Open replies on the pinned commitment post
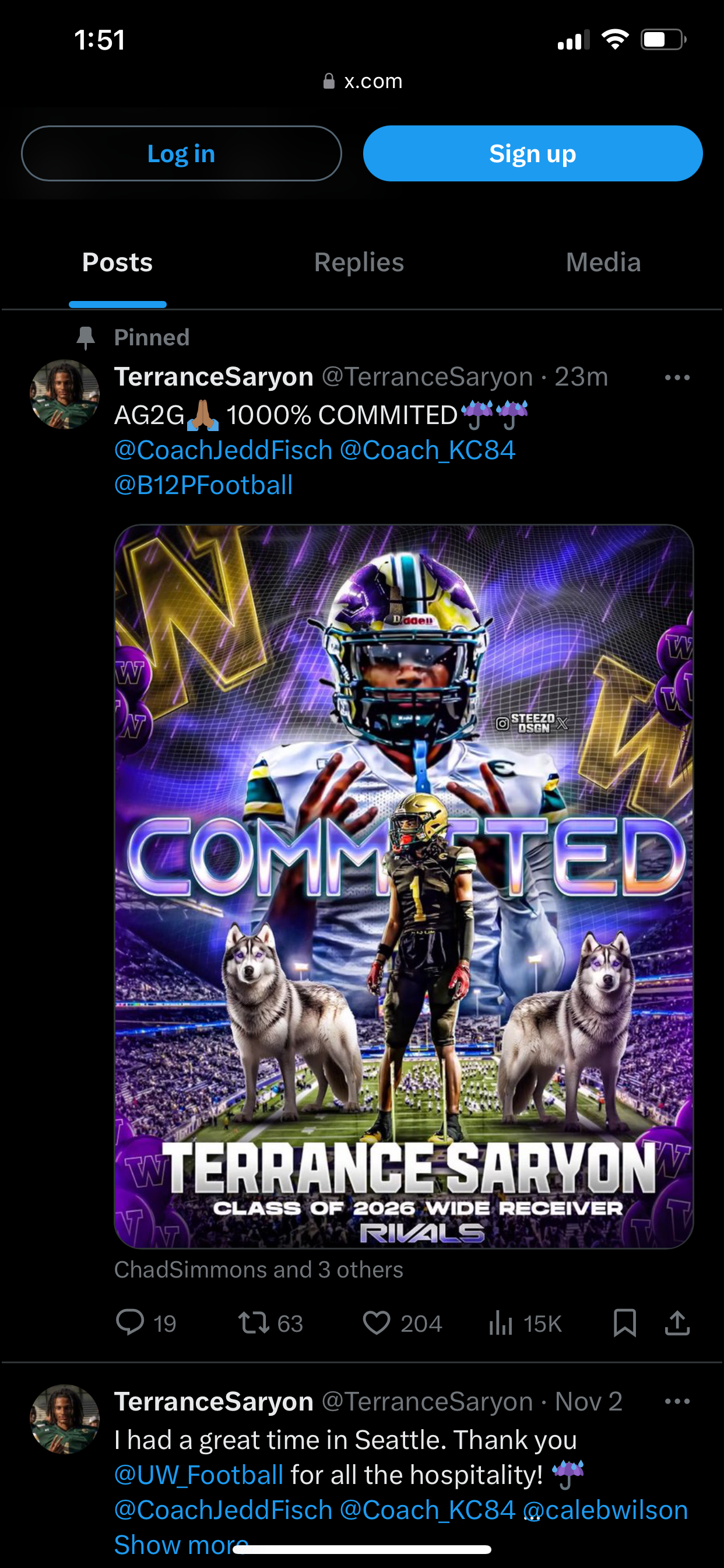Viewport: 724px width, 1568px height. [146, 1324]
